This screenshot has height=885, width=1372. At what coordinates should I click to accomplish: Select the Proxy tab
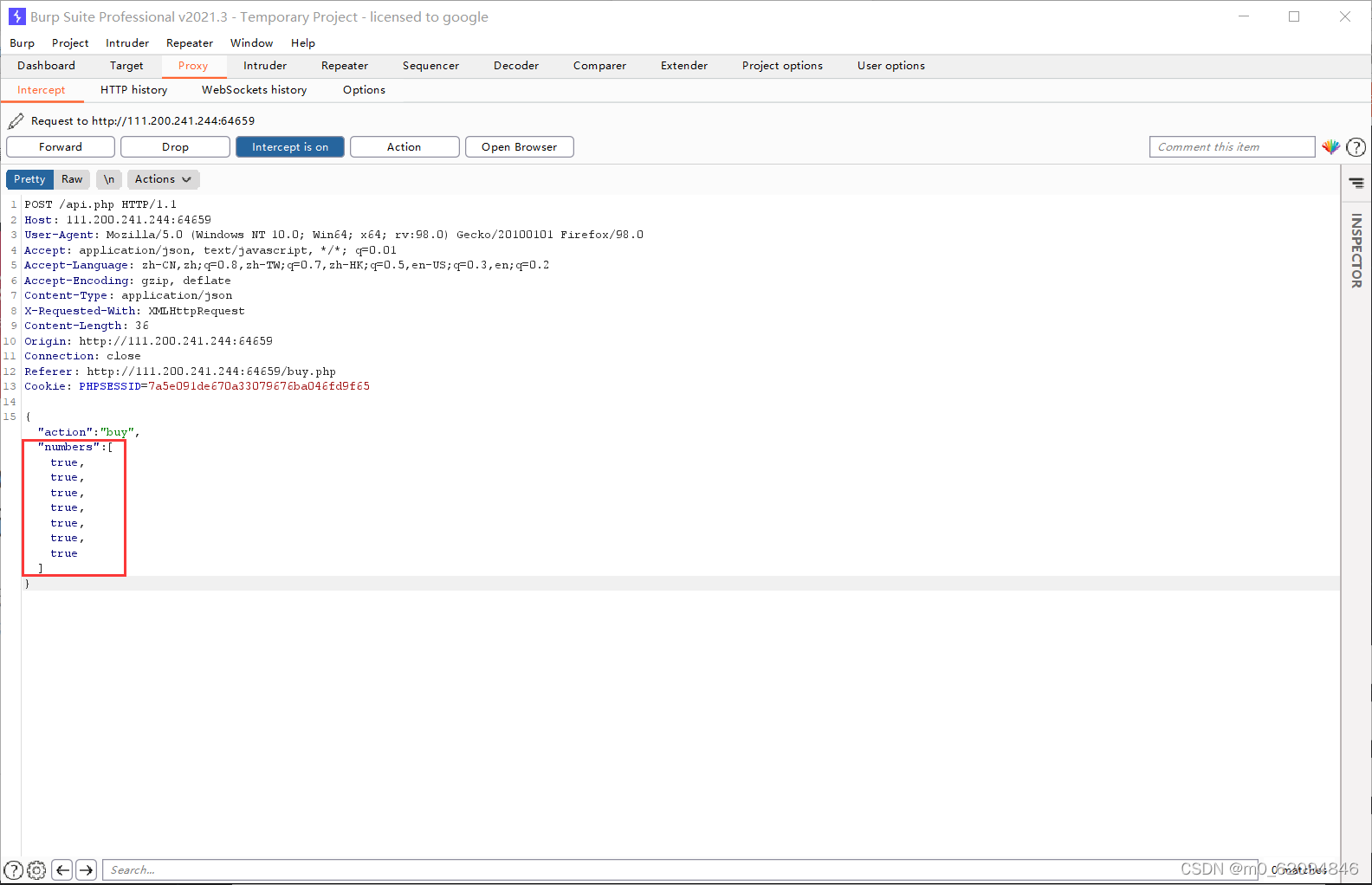coord(193,66)
